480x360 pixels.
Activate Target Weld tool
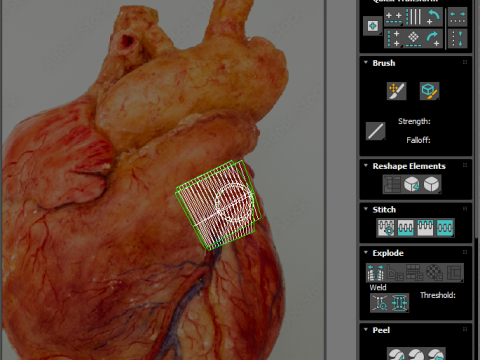coord(380,303)
